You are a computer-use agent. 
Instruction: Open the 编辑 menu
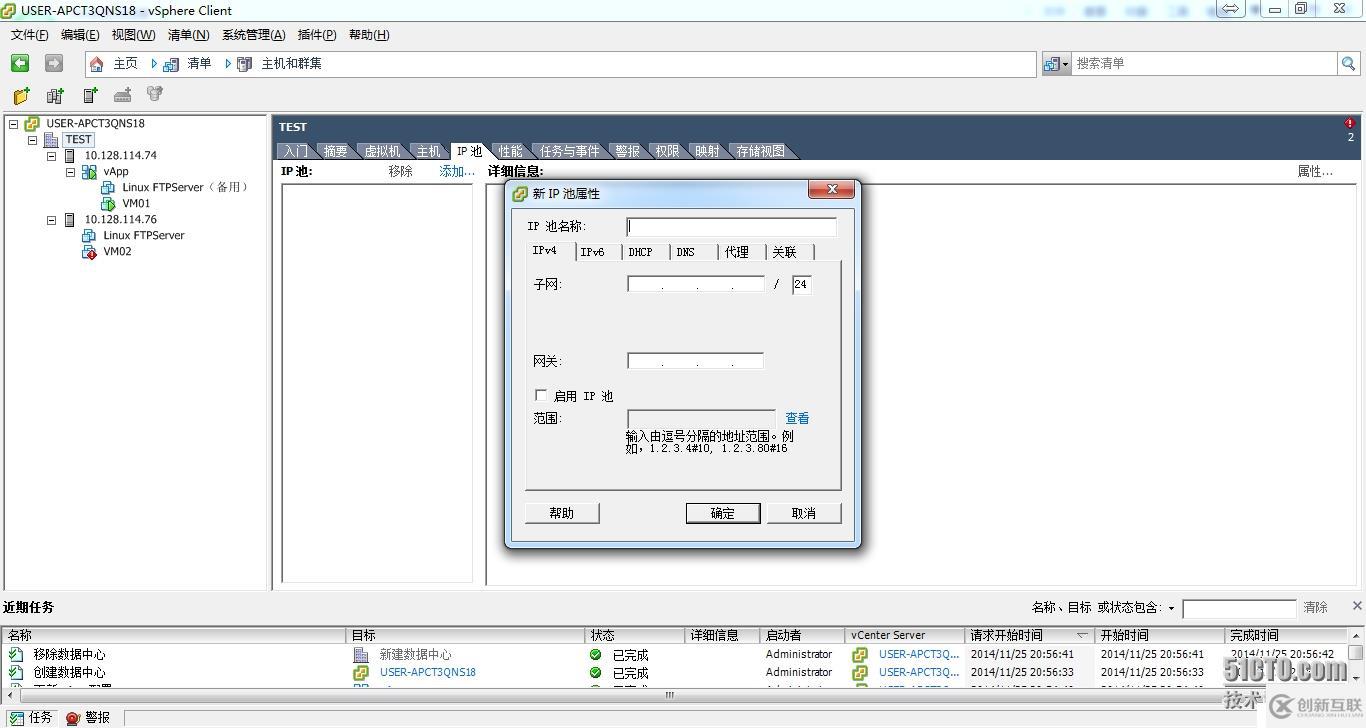(x=80, y=35)
